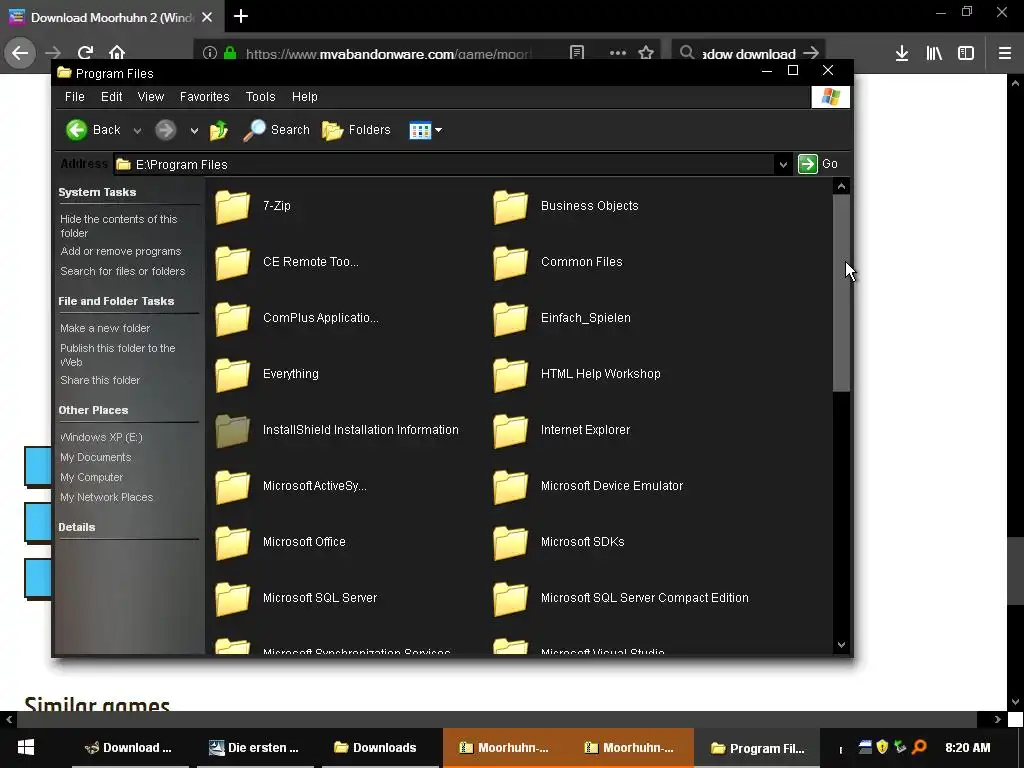Screen dimensions: 1024x768
Task: Open Windows XP (E:) in Other Places
Action: point(101,437)
